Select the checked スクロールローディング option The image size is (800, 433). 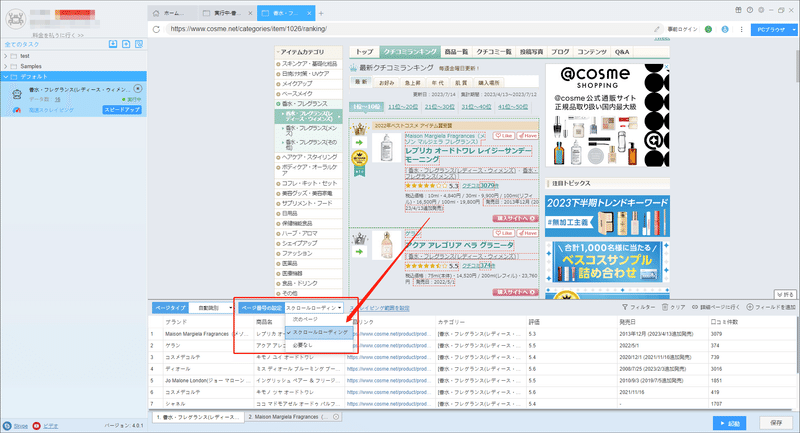319,332
